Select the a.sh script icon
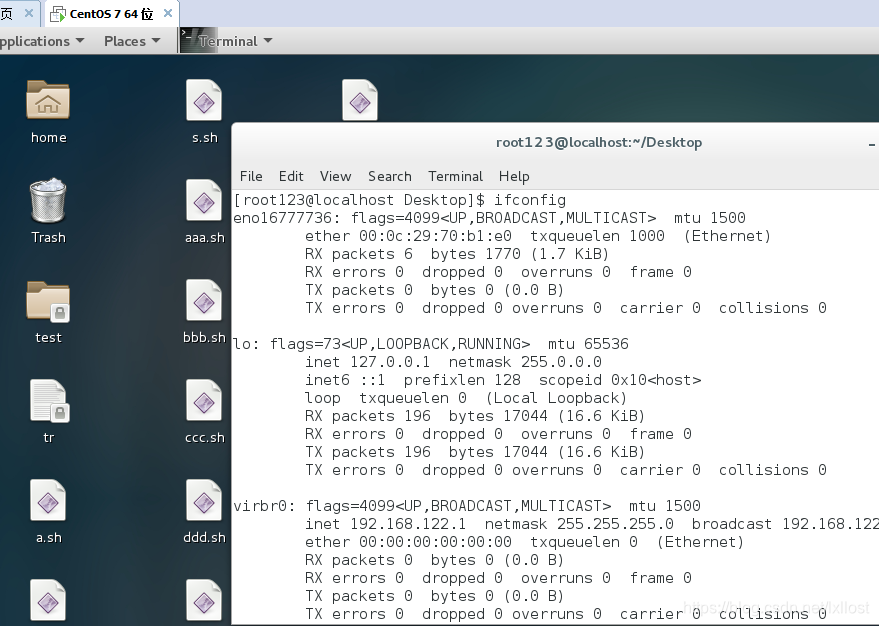 pos(48,500)
